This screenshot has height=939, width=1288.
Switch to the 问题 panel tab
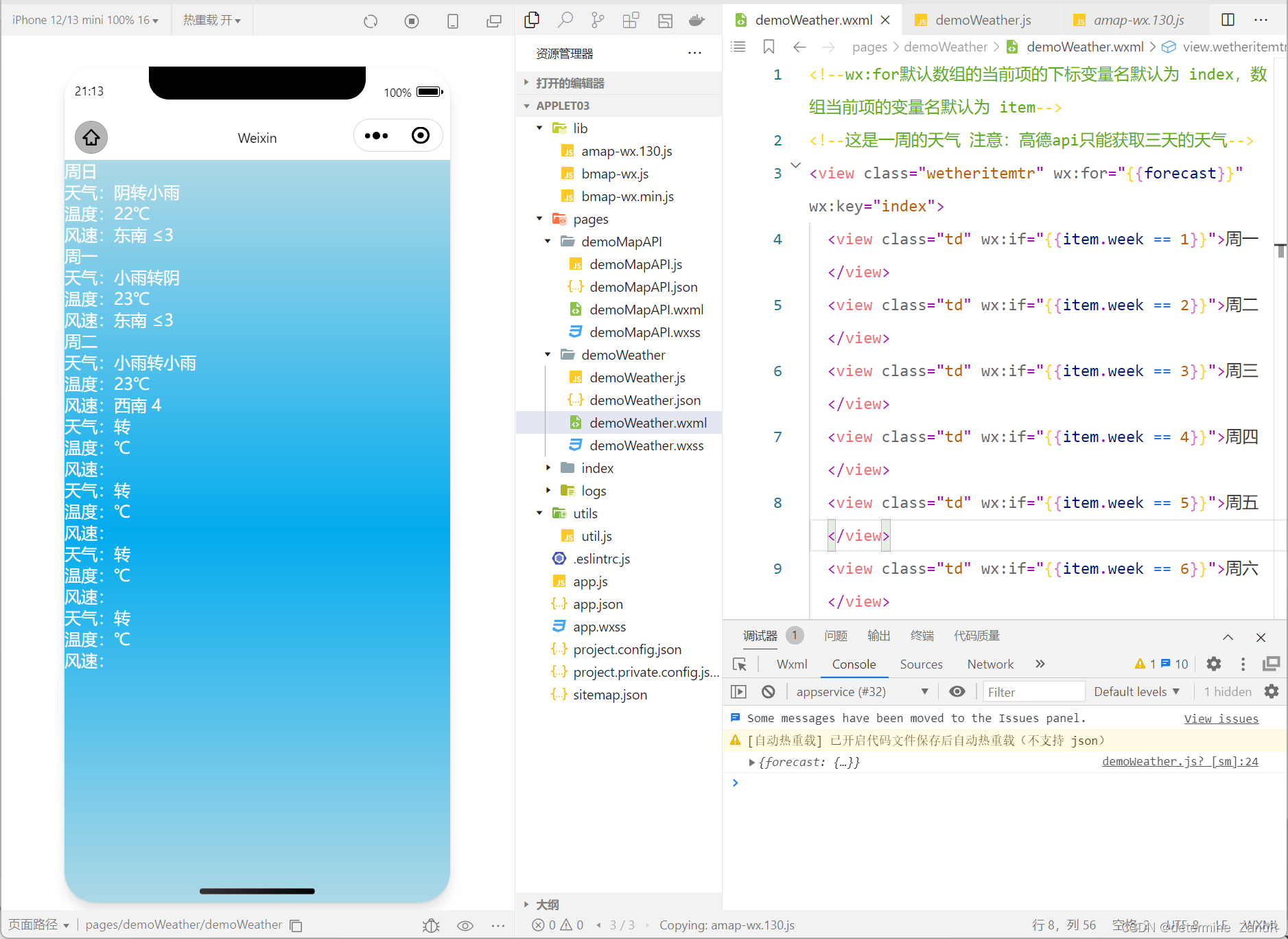[836, 636]
